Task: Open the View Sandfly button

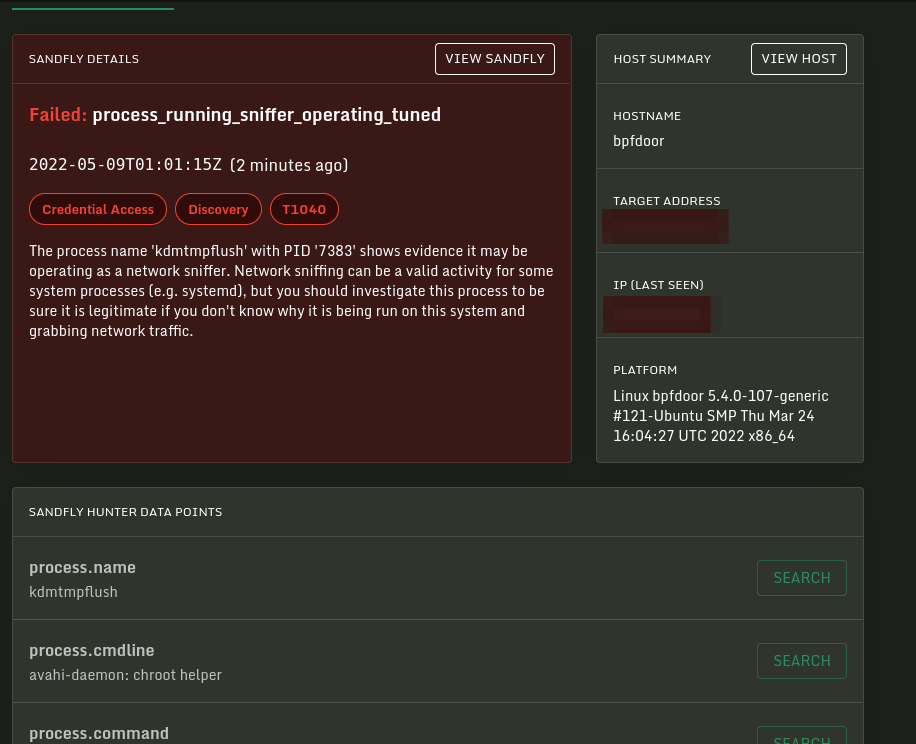Action: coord(494,59)
